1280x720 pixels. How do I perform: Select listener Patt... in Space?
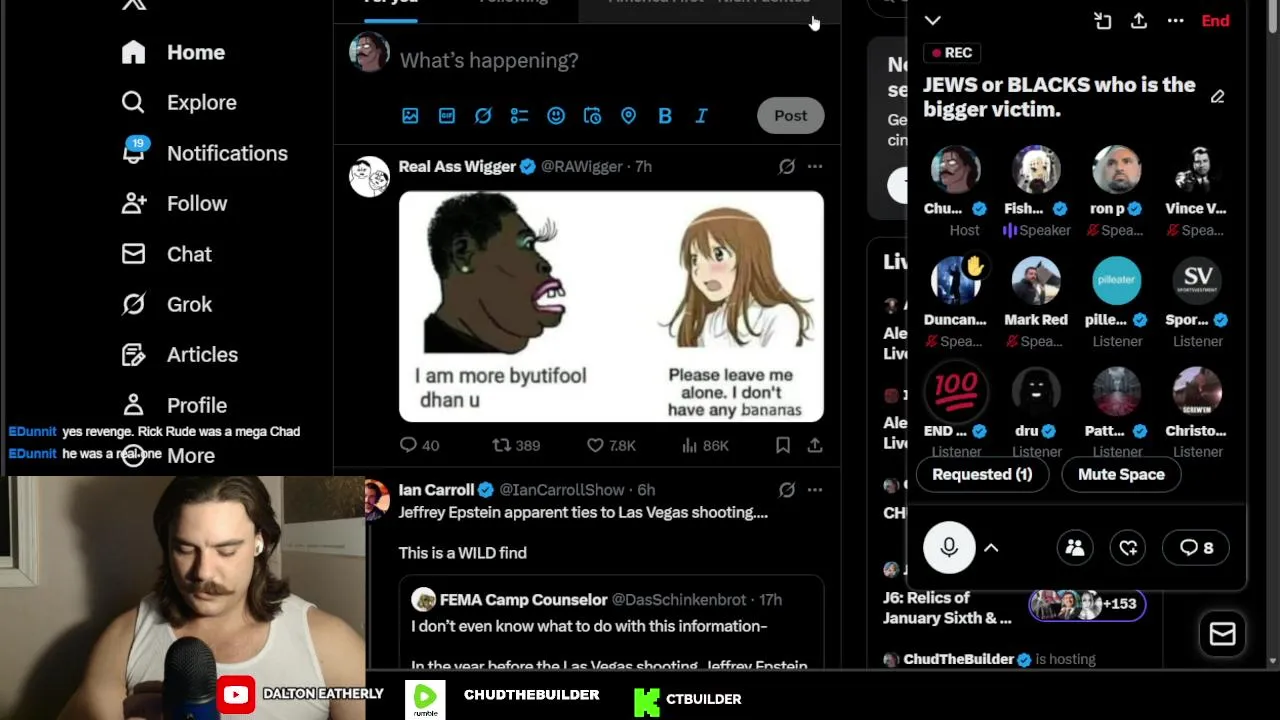point(1117,392)
